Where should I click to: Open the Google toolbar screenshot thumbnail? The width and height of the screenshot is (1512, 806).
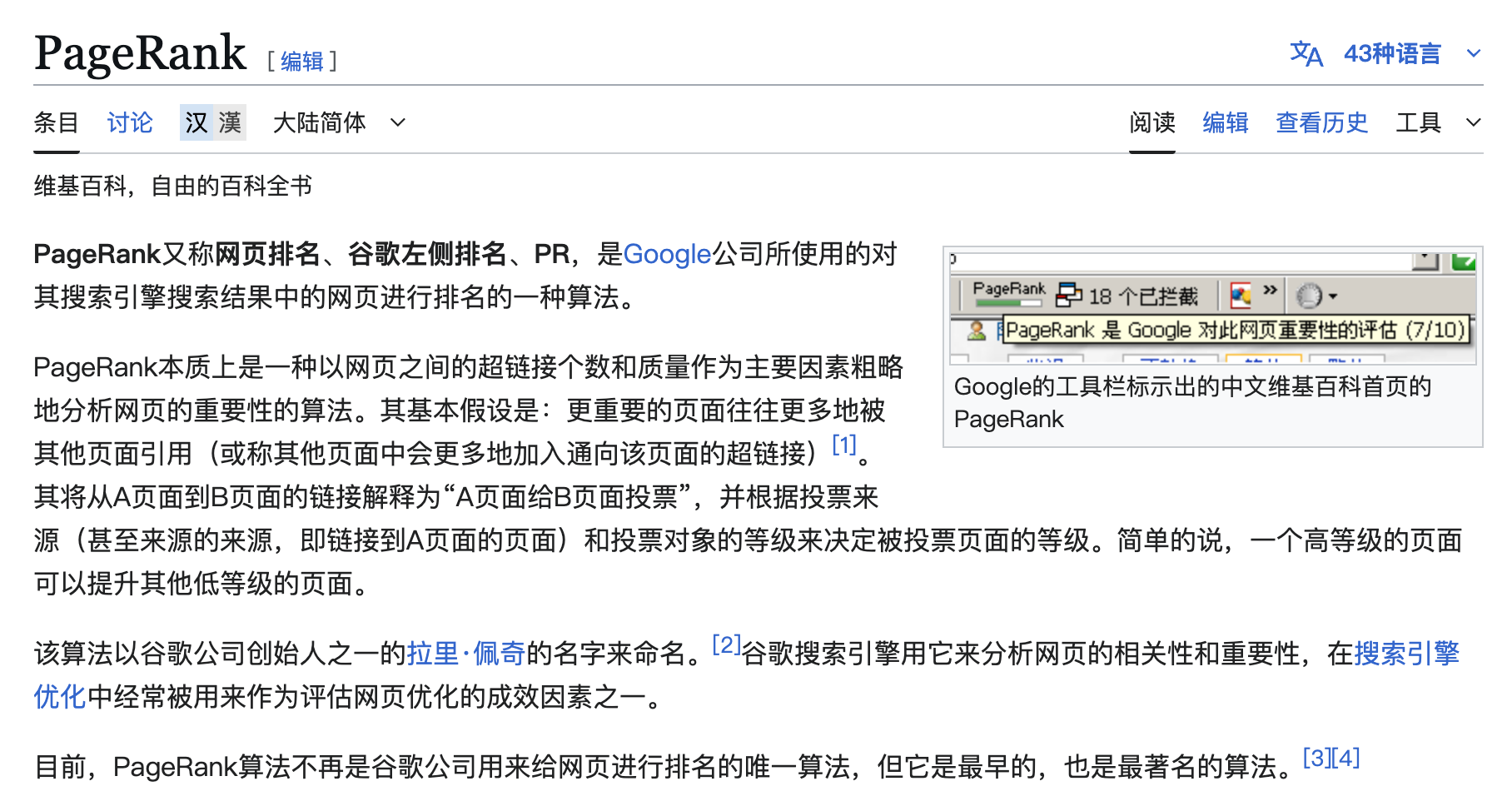(1213, 307)
